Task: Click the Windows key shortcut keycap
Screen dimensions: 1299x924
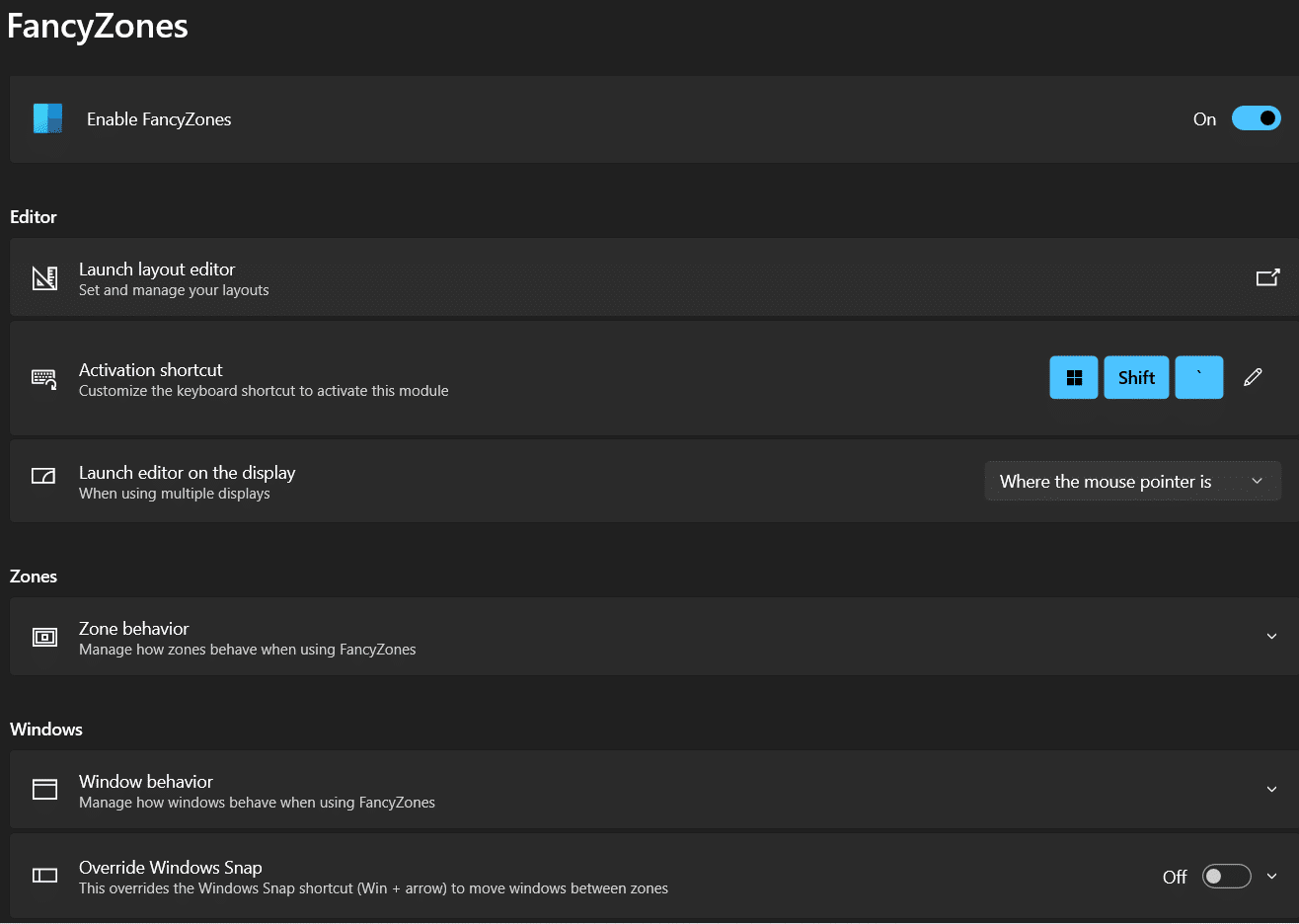Action: pyautogui.click(x=1074, y=377)
